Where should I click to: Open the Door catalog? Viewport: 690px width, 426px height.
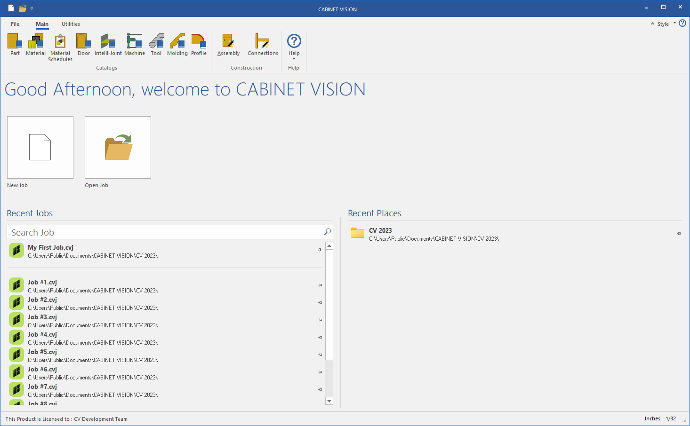[84, 44]
